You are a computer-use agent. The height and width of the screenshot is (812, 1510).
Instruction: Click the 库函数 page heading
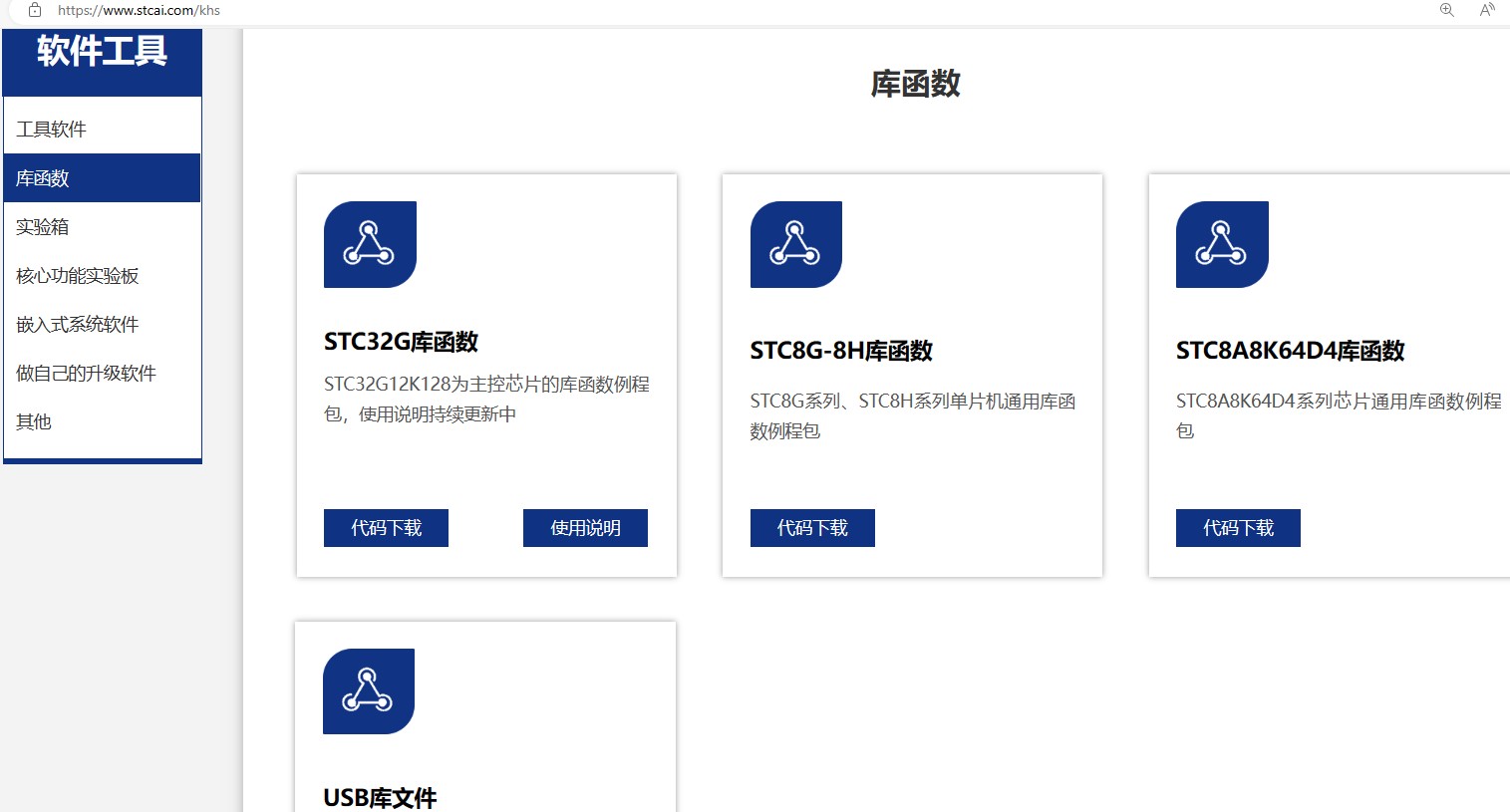(x=916, y=84)
